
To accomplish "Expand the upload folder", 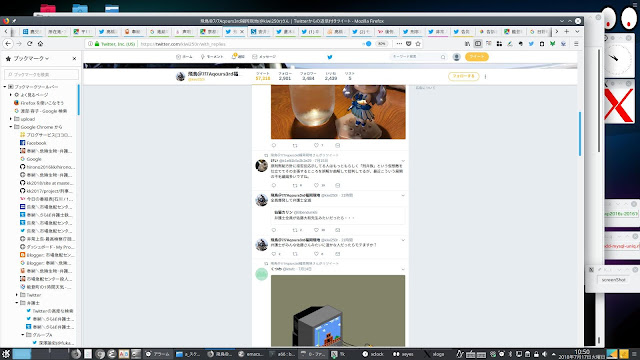I will [11, 119].
